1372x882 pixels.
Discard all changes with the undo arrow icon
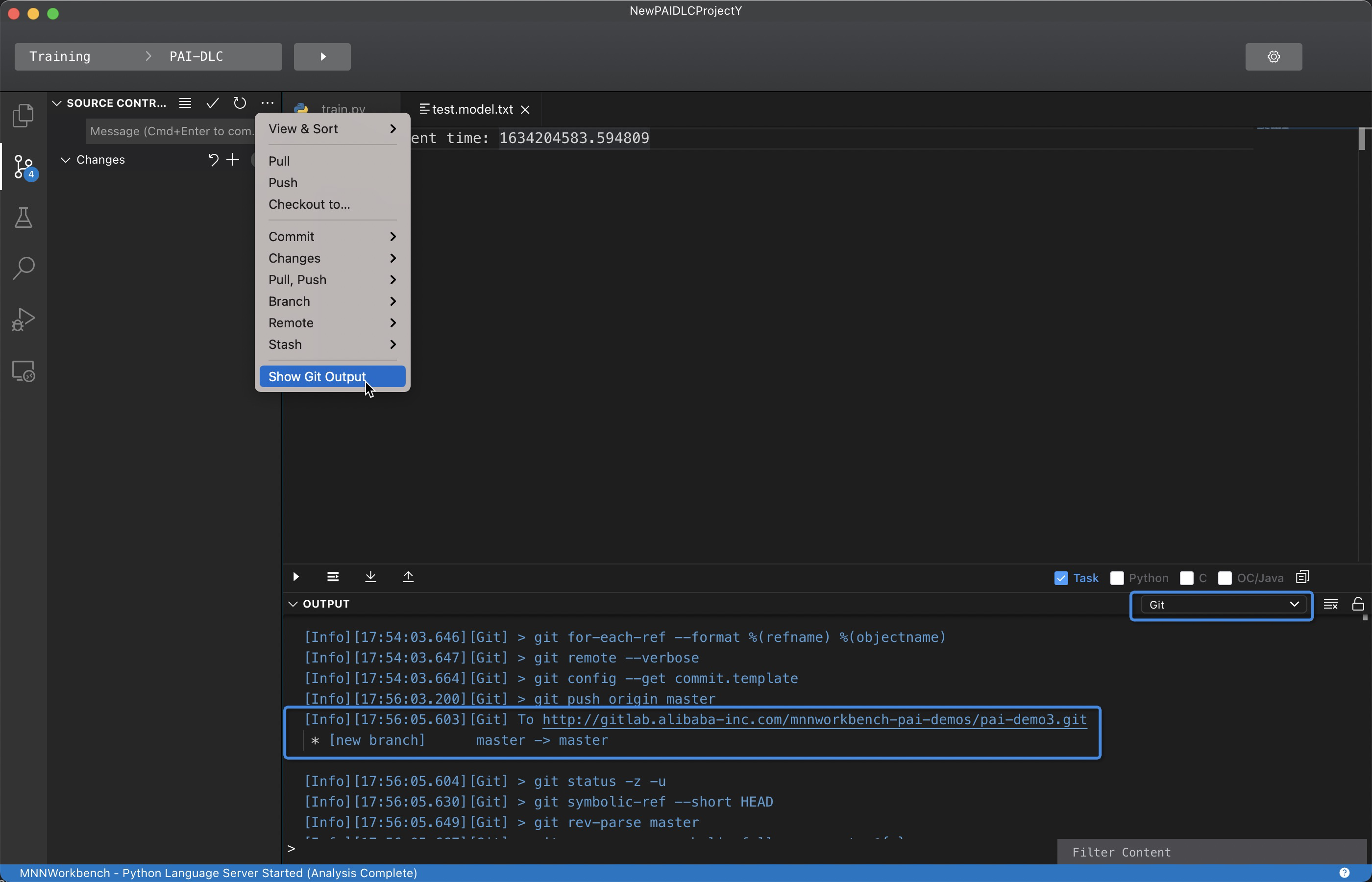pyautogui.click(x=213, y=160)
